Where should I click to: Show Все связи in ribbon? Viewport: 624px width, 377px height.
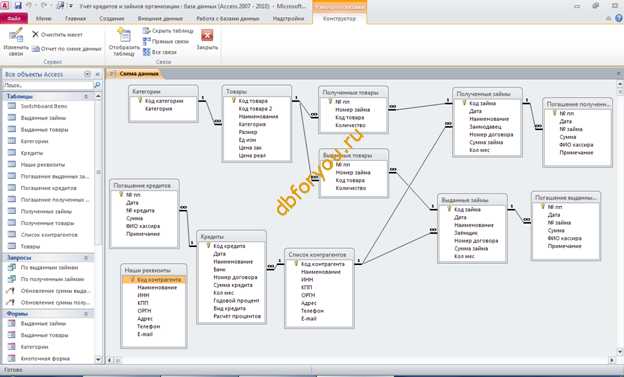pyautogui.click(x=160, y=52)
